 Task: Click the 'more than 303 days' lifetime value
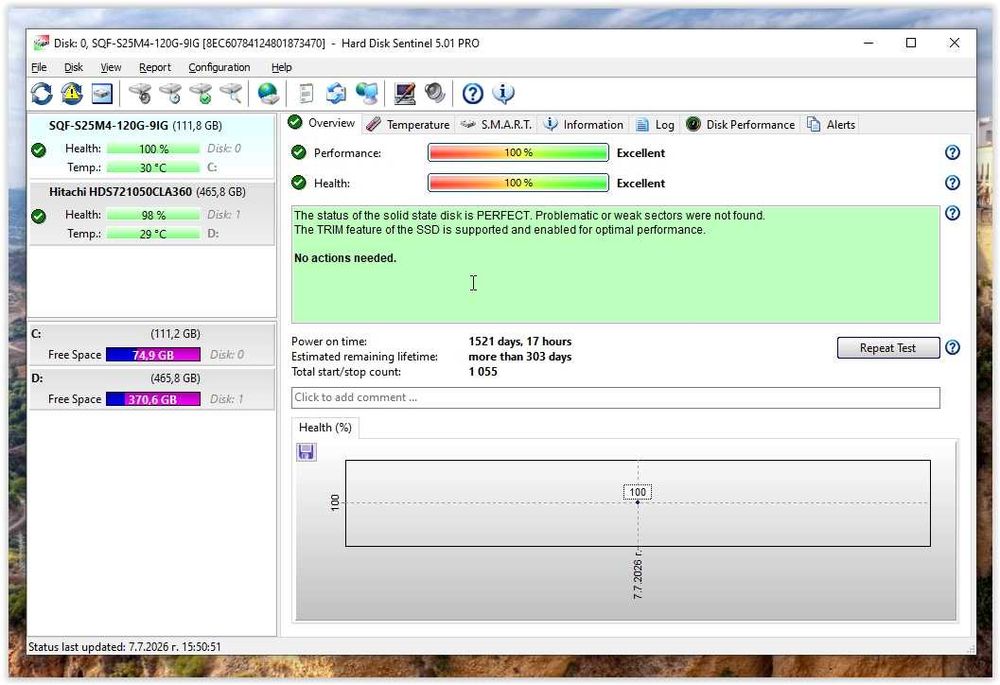pos(520,357)
